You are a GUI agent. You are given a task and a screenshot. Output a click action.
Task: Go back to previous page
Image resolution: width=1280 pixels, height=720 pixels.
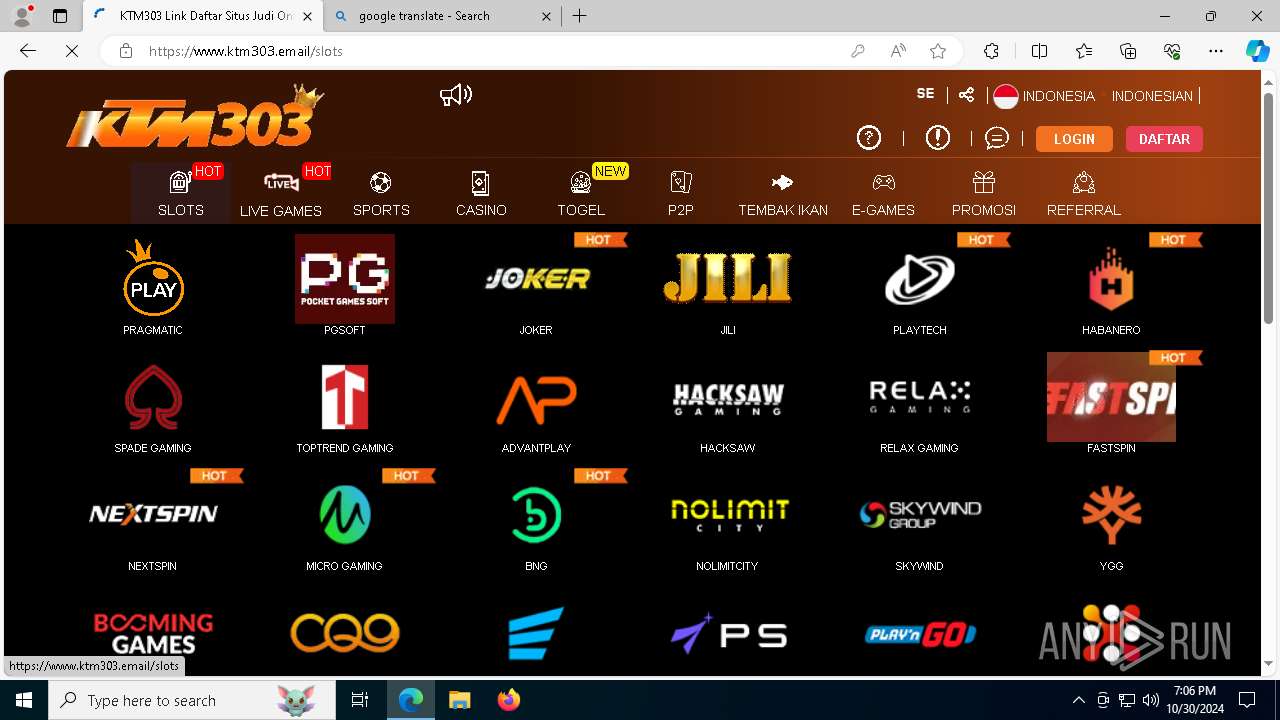coord(28,51)
